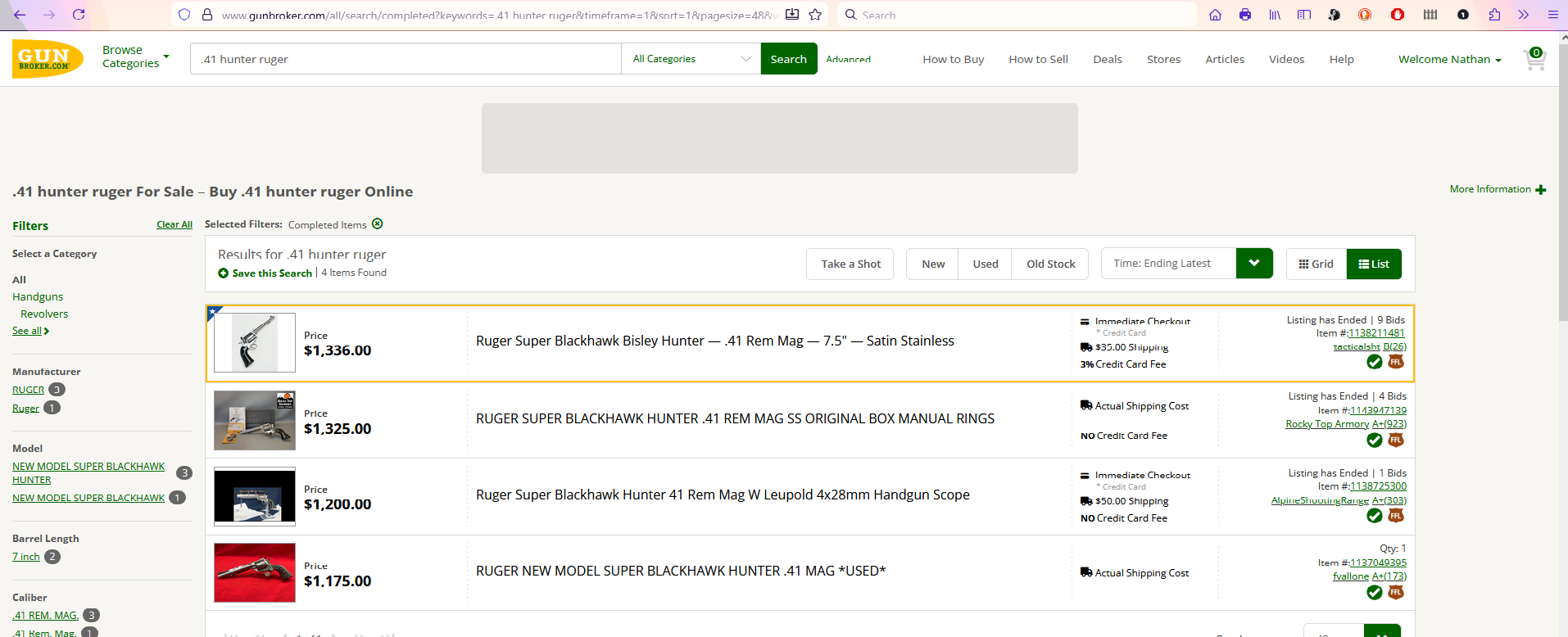Screen dimensions: 1568x637
Task: Switch results to Grid view
Action: coord(1316,264)
